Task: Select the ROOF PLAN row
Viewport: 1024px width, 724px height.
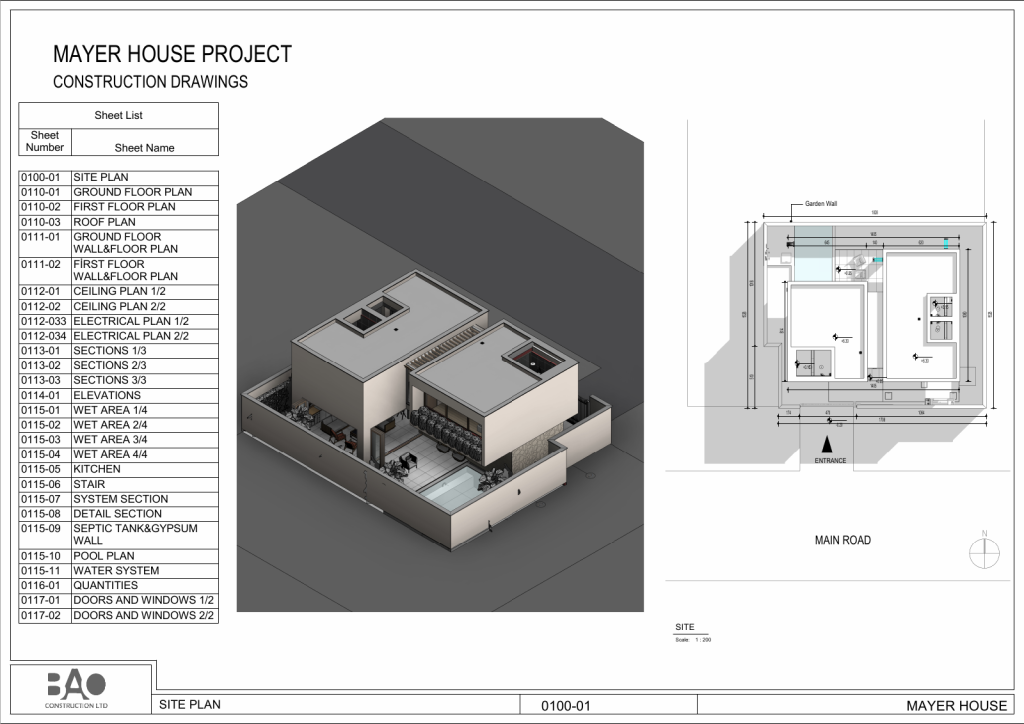Action: point(118,222)
